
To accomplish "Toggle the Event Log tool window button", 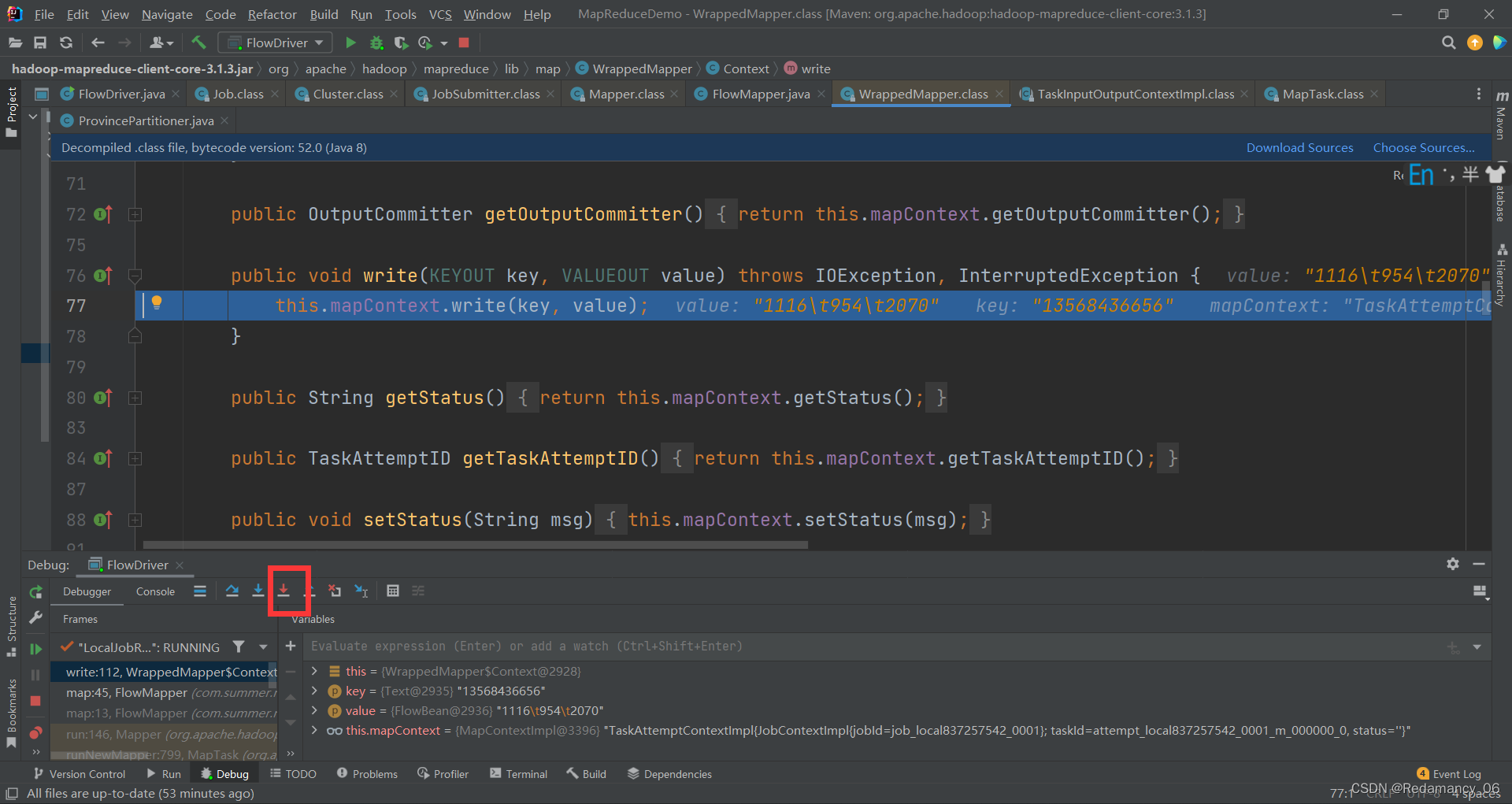I will click(x=1449, y=774).
